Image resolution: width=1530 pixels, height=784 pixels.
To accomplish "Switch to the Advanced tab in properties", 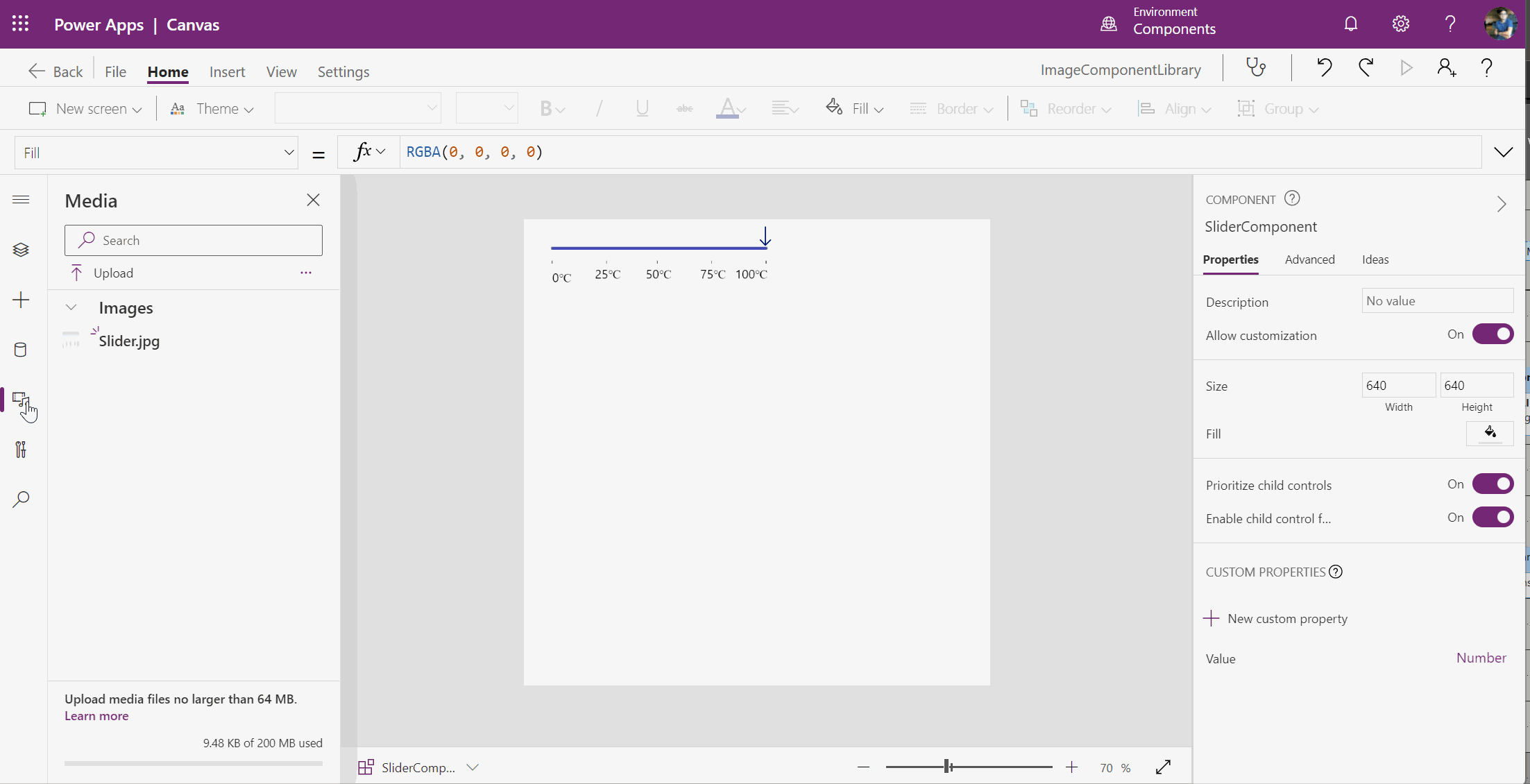I will click(1310, 259).
